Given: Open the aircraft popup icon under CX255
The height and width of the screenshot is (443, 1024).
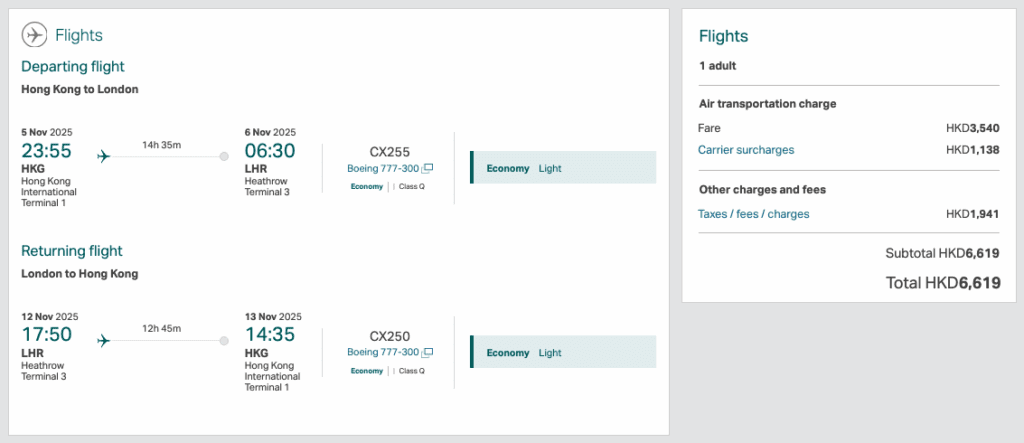Looking at the screenshot, I should 428,169.
